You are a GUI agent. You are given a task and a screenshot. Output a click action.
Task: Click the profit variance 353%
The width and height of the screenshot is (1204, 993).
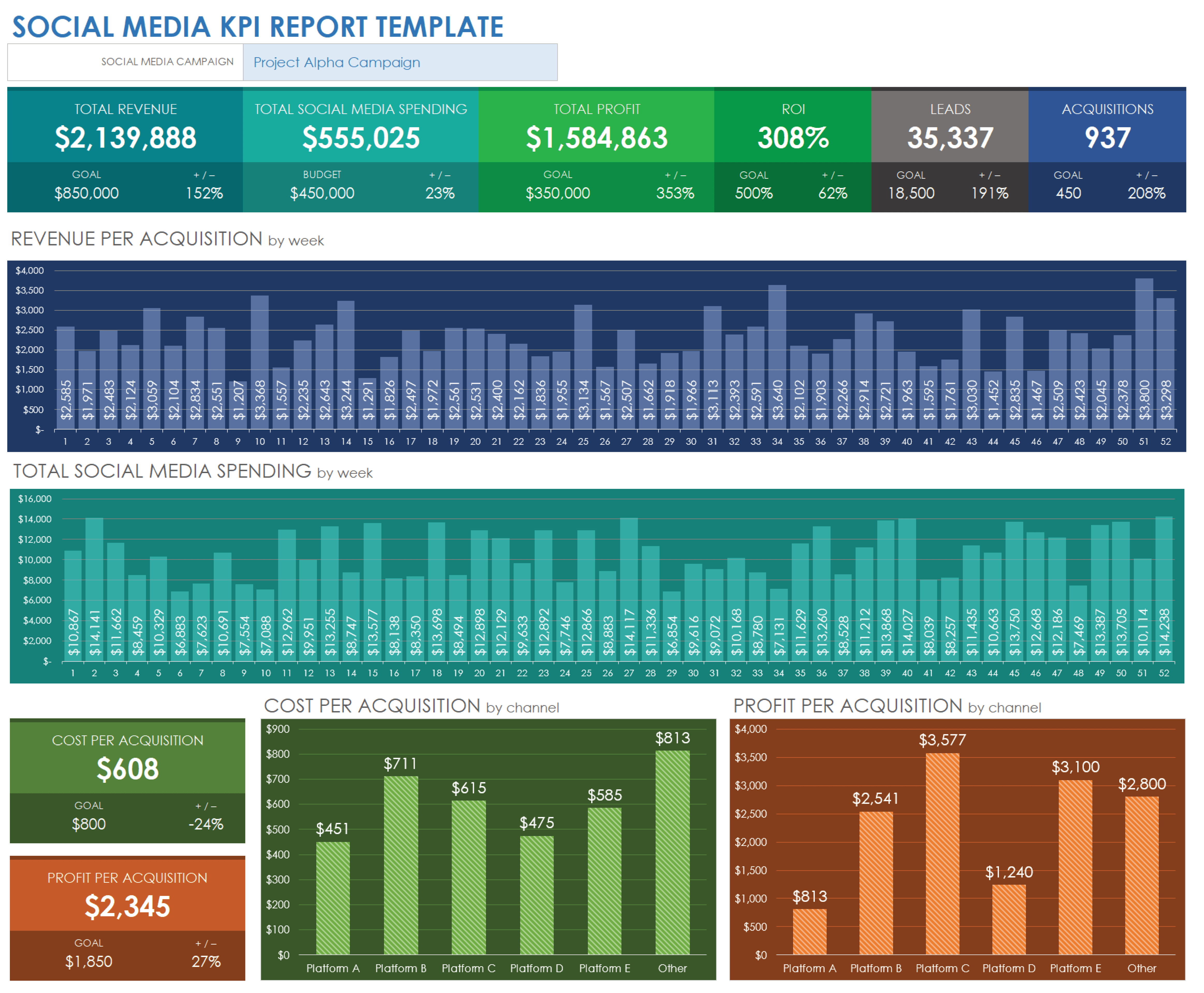pos(675,193)
